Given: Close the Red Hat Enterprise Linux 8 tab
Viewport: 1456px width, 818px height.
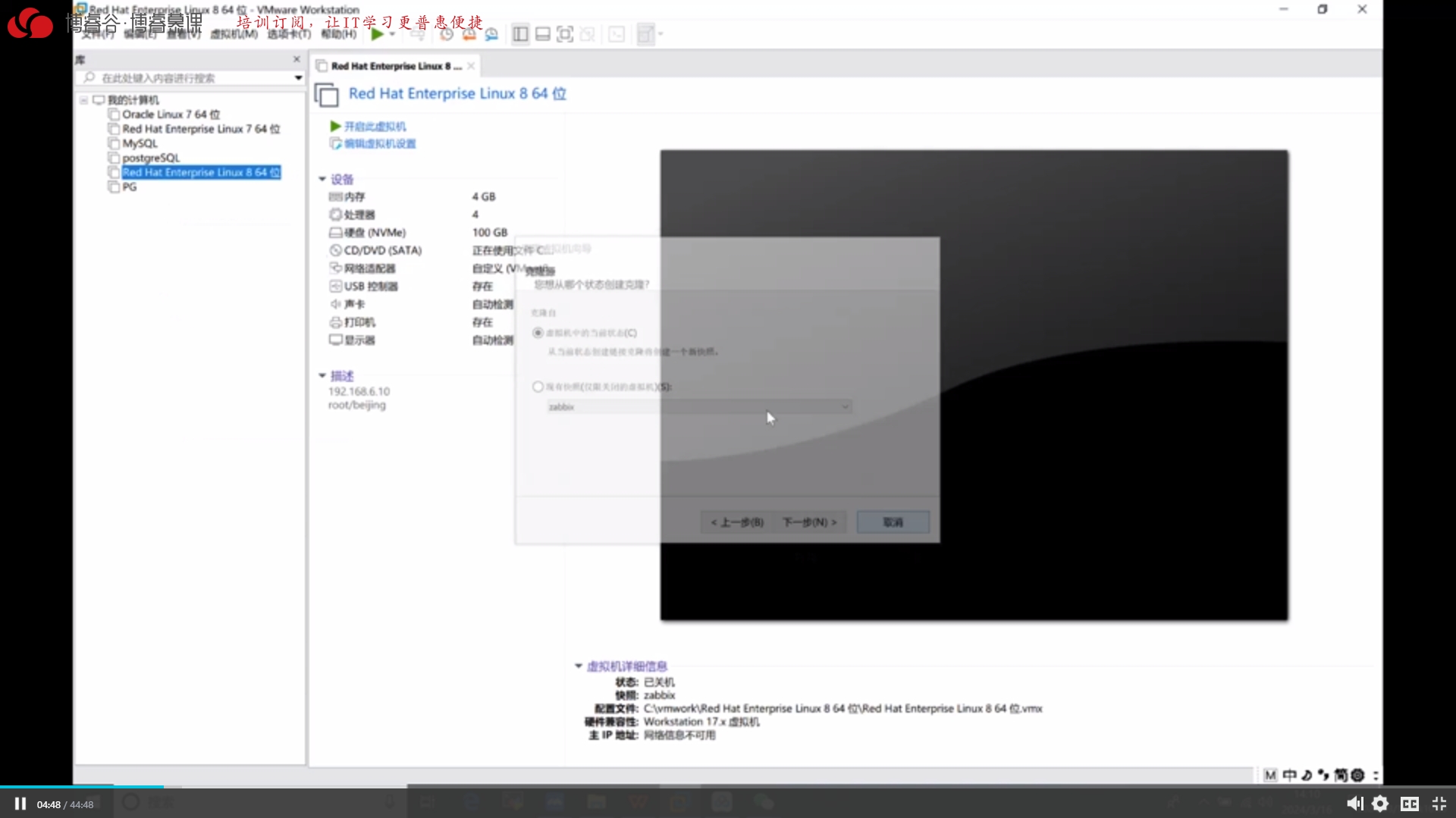Looking at the screenshot, I should tap(471, 66).
